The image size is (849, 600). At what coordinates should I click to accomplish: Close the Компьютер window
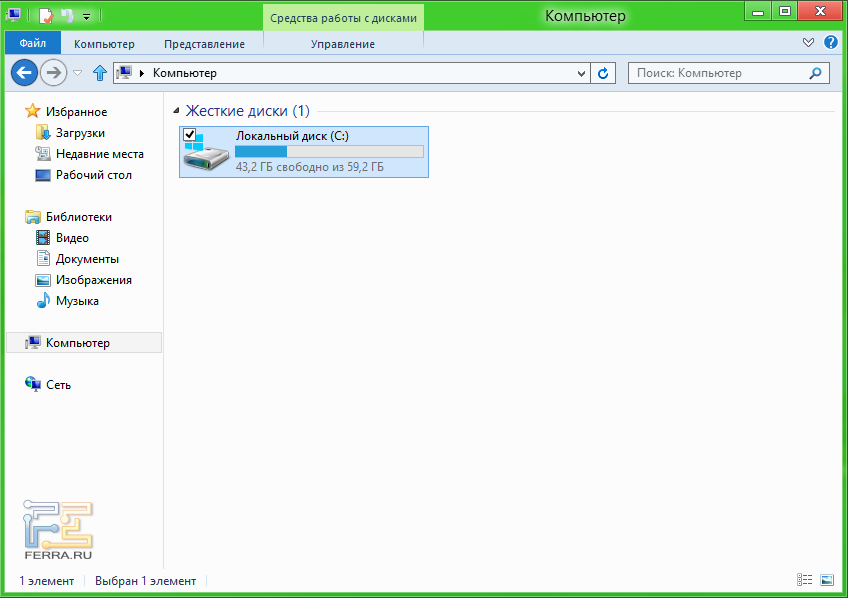click(820, 11)
